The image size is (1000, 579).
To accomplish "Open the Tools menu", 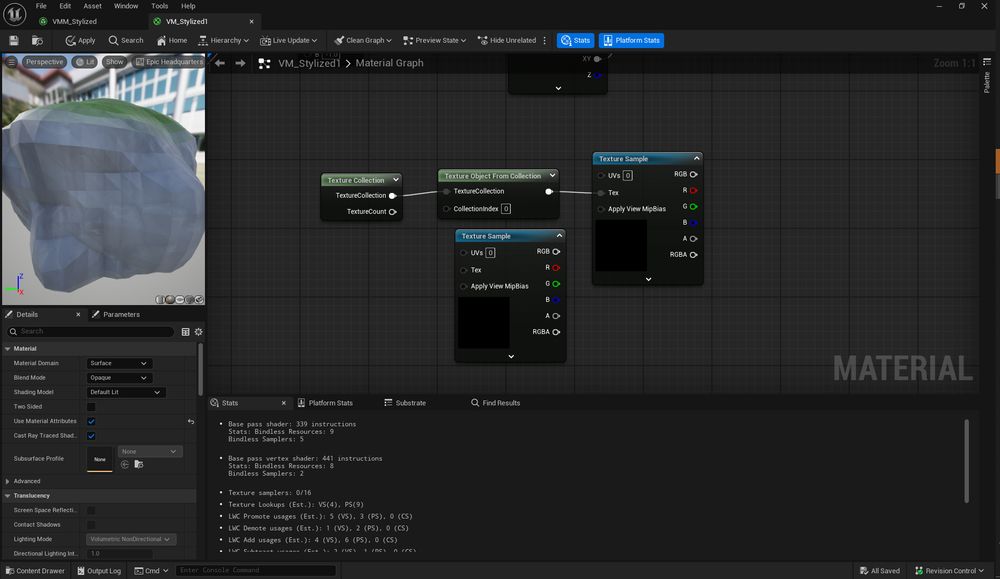I will (x=159, y=6).
